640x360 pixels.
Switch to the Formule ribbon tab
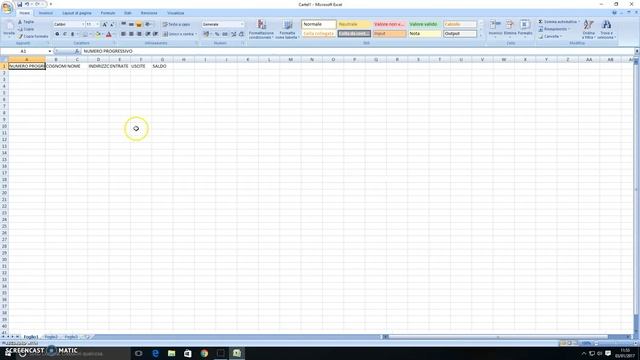pyautogui.click(x=108, y=13)
